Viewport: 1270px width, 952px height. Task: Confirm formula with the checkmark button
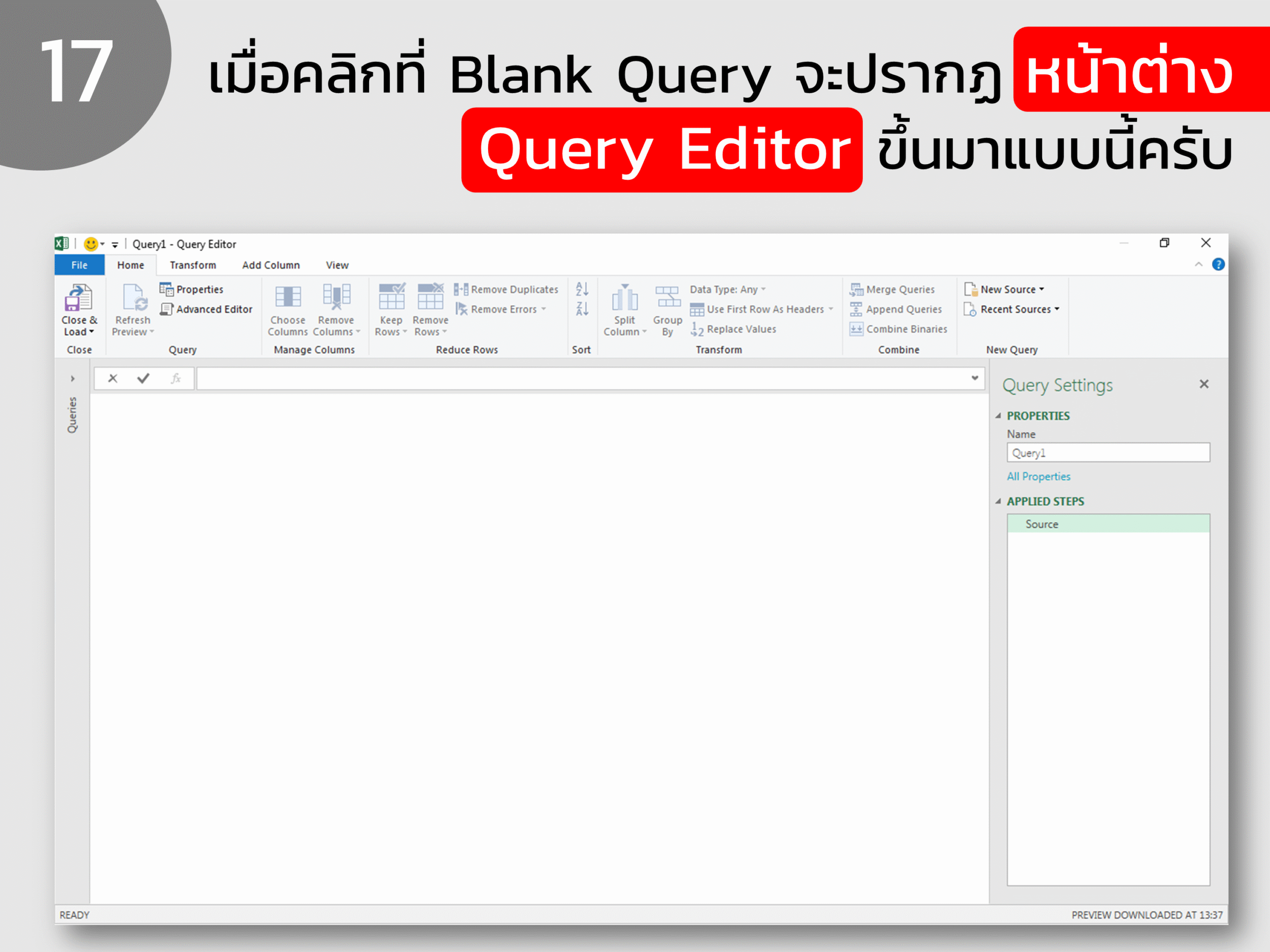tap(143, 378)
